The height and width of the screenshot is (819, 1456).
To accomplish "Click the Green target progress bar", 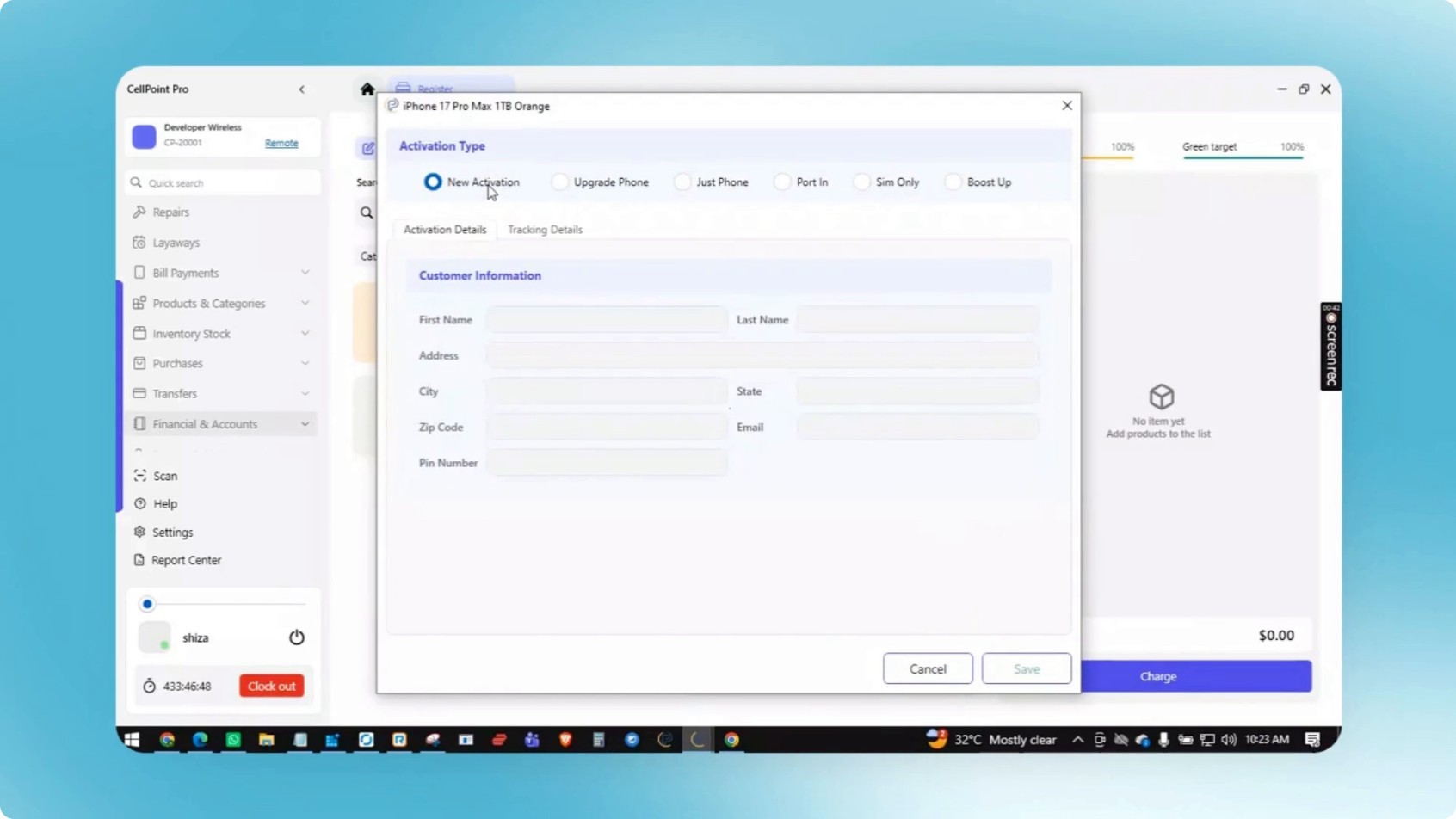I will point(1243,157).
